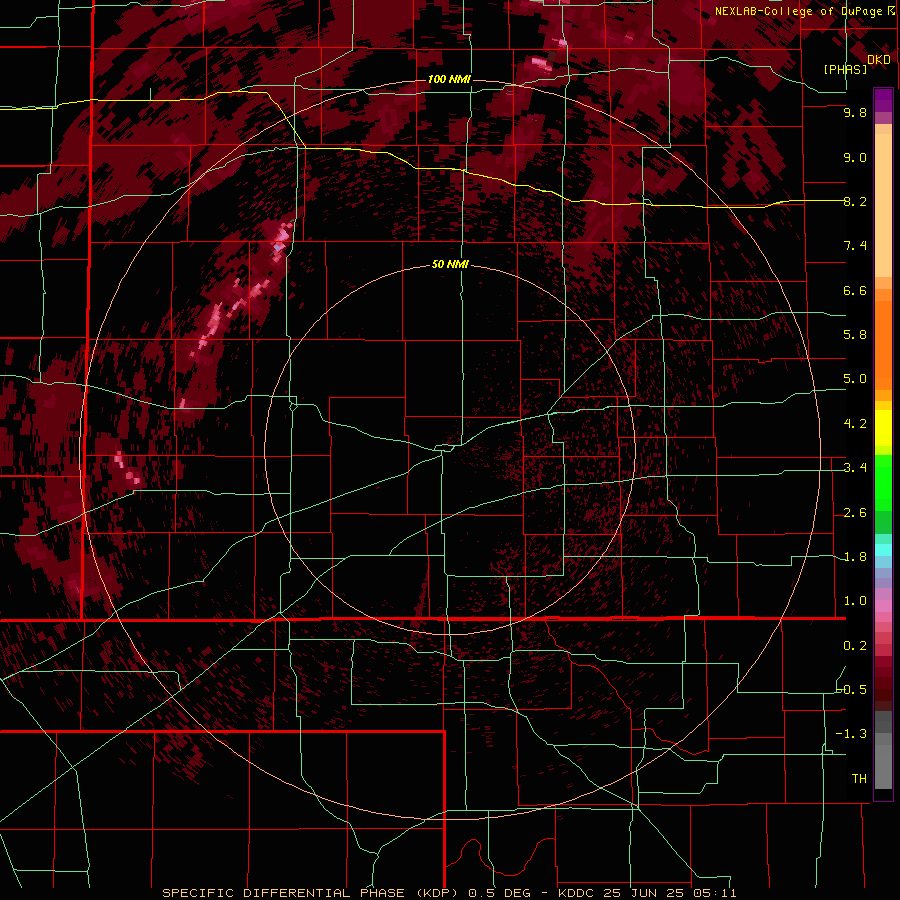Viewport: 900px width, 900px height.
Task: Click the bright green band of the color bar
Action: [x=883, y=482]
